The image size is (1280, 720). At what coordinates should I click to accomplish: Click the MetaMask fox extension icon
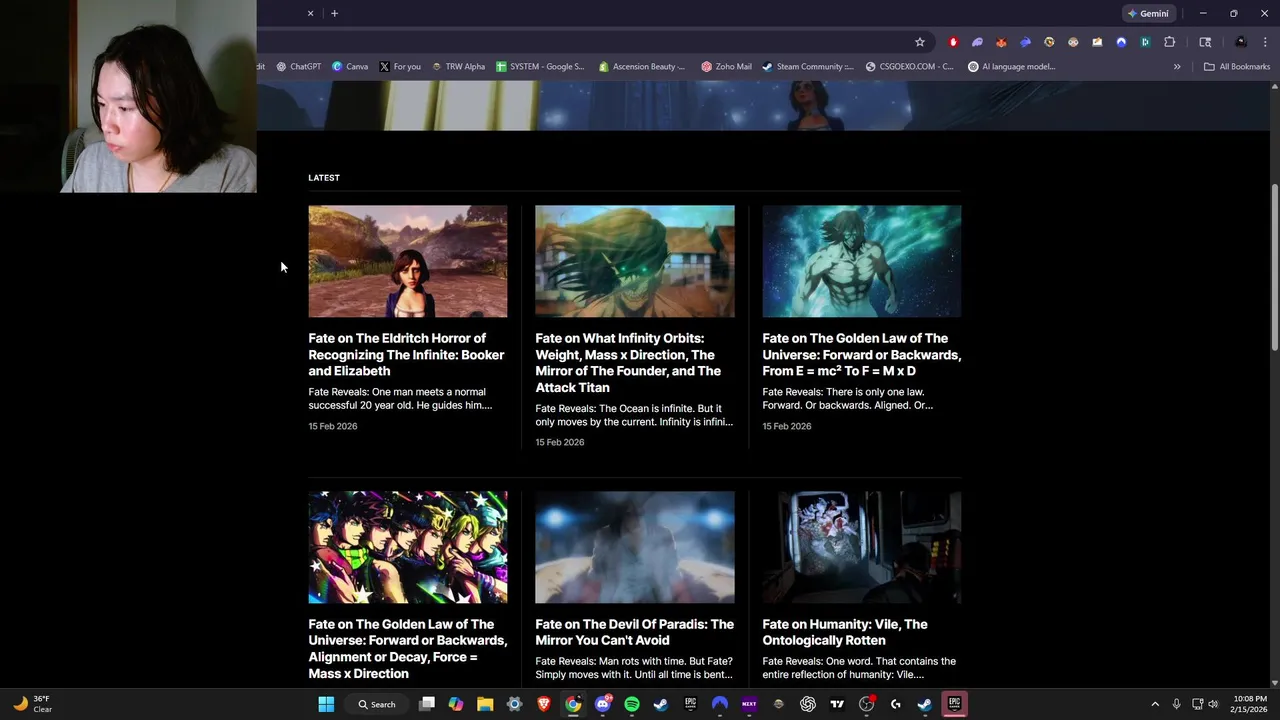[x=1001, y=42]
